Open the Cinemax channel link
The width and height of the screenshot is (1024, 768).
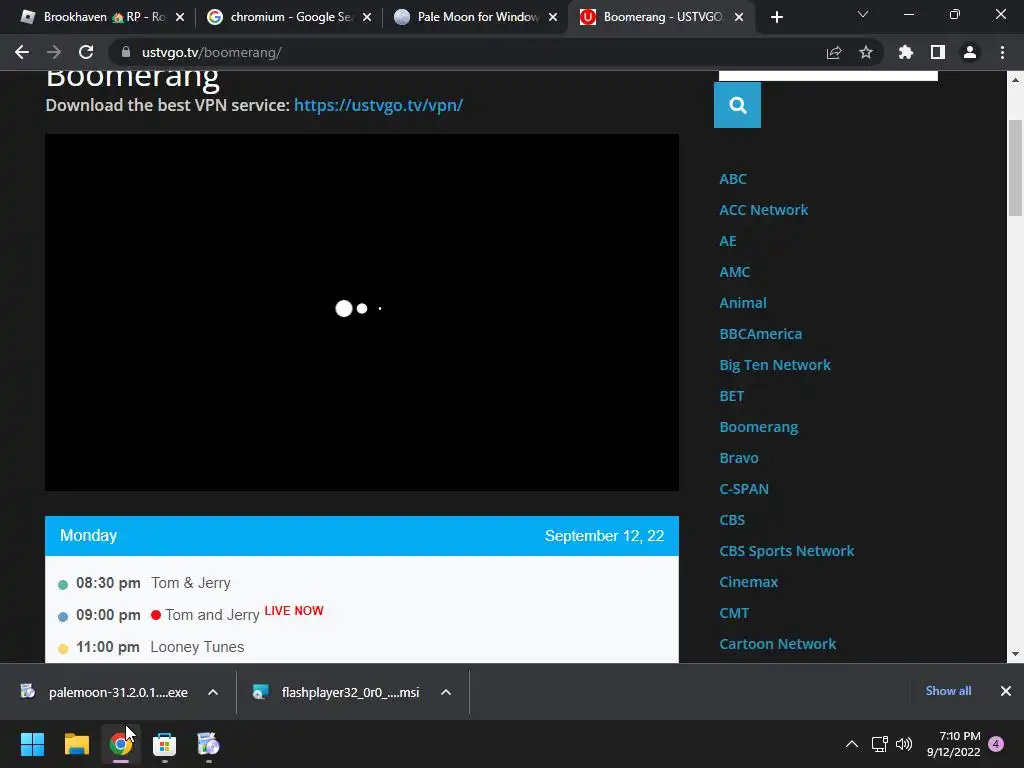click(748, 582)
